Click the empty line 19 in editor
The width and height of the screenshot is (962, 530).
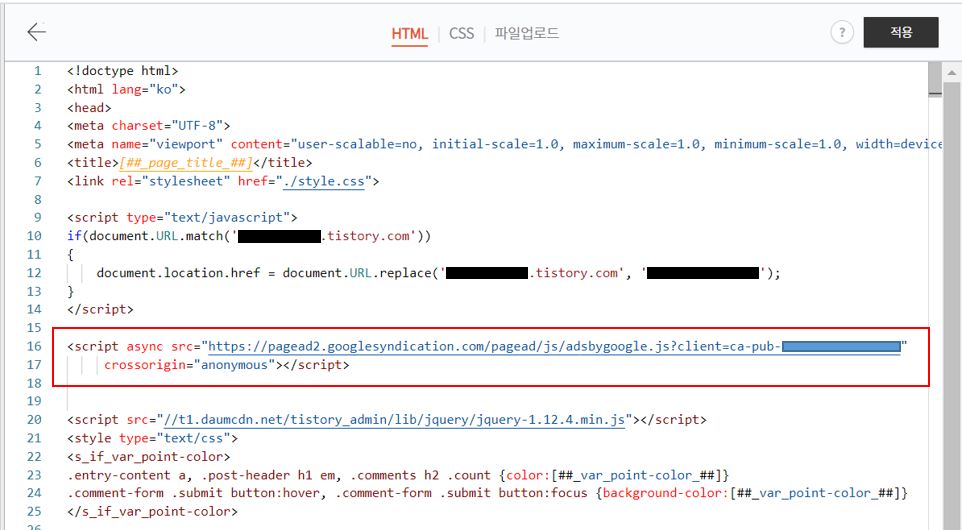coord(497,402)
